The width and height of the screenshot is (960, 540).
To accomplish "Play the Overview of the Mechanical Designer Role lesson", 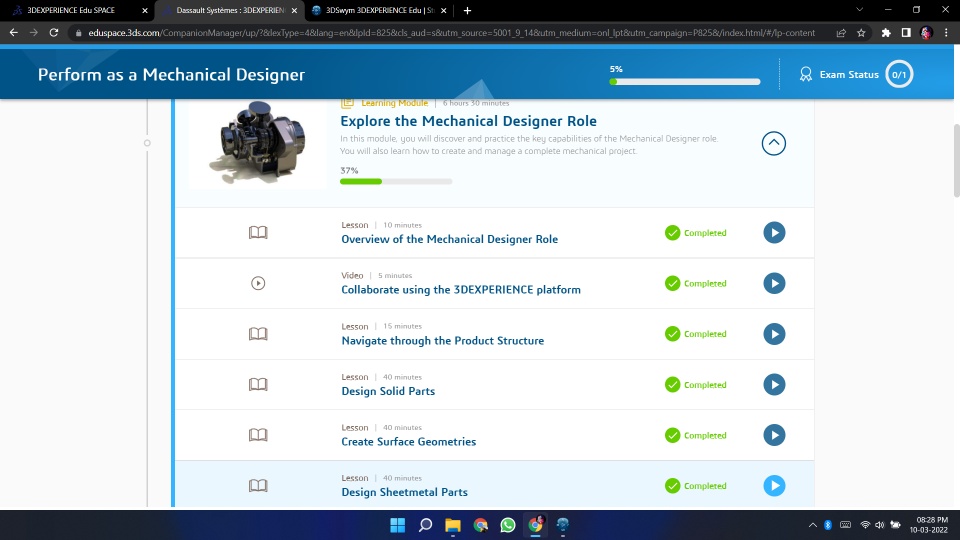I will coord(774,233).
